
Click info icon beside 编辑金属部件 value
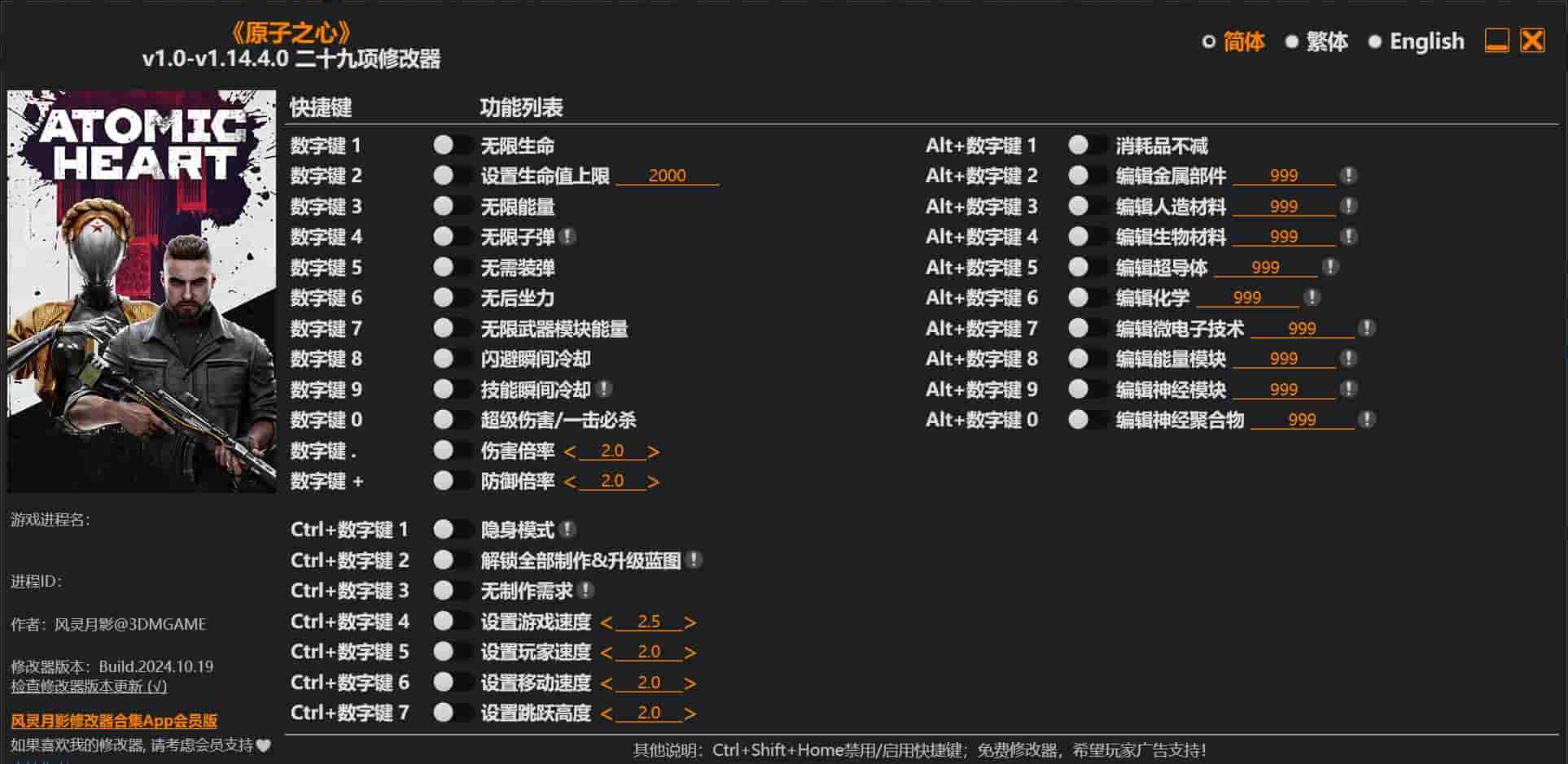[1348, 176]
